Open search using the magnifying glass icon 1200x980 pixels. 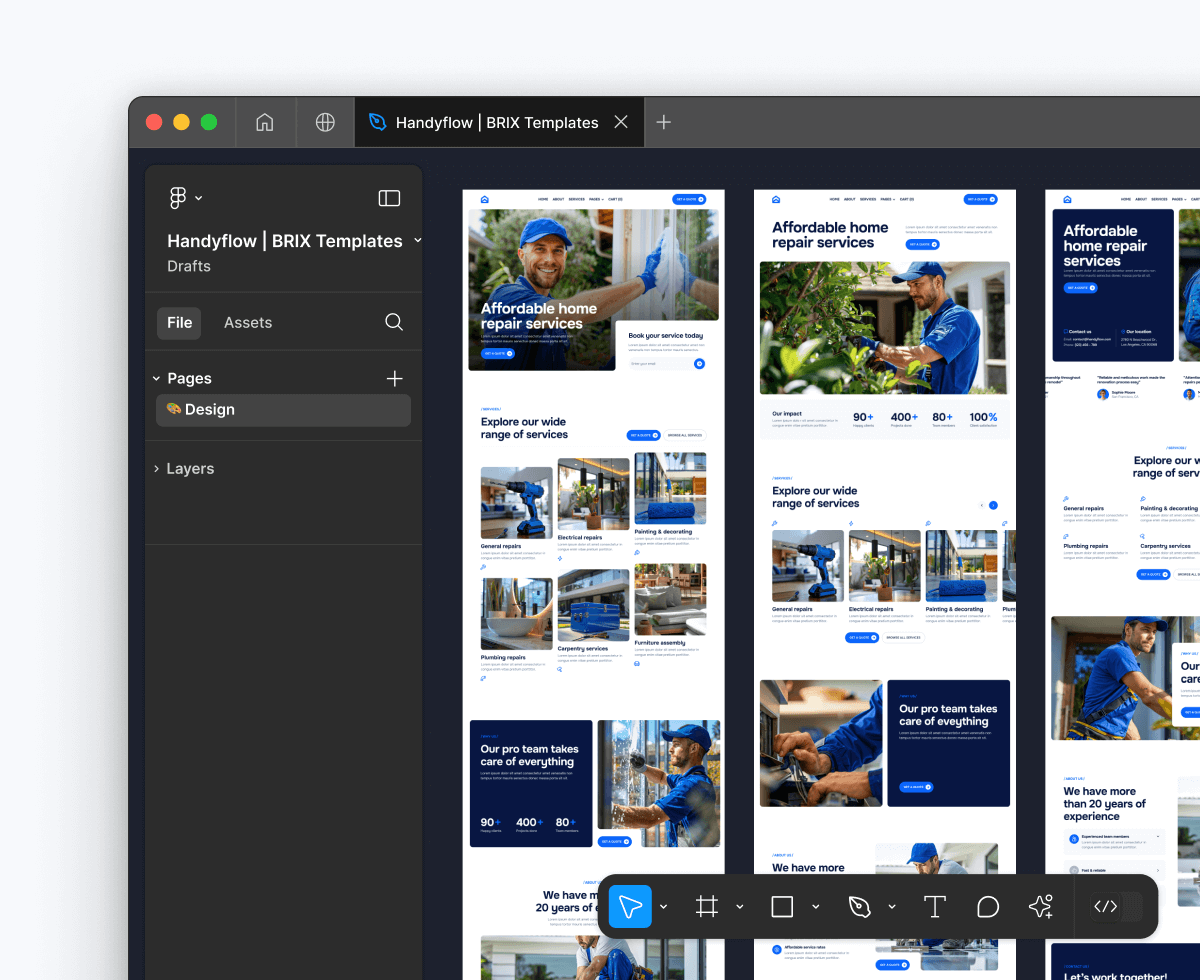(393, 322)
